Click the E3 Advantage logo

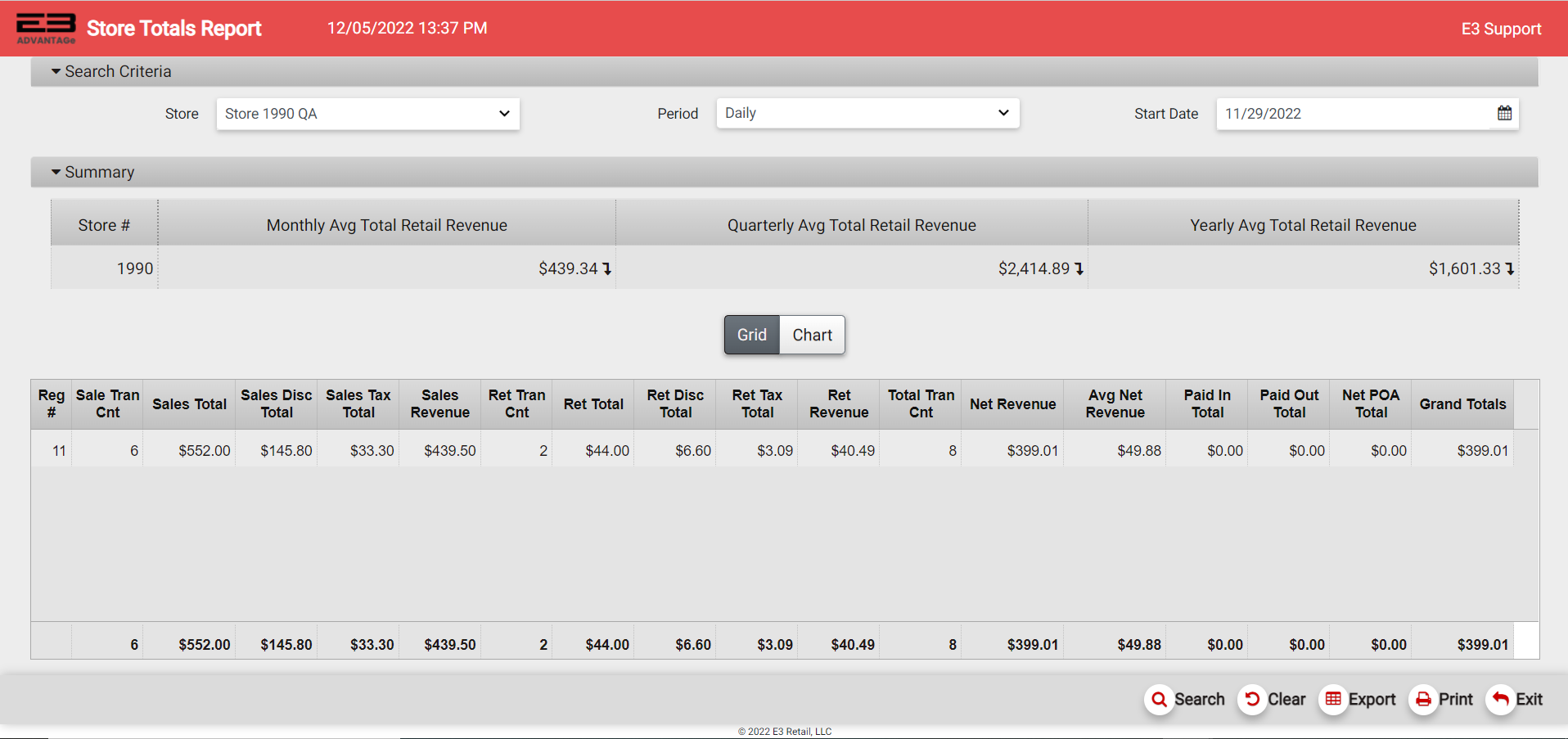46,28
